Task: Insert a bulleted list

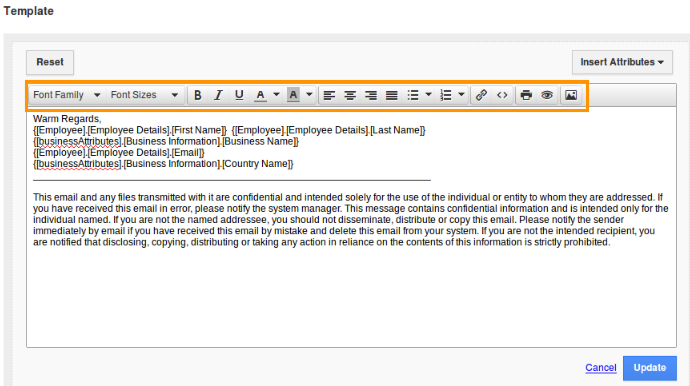Action: pyautogui.click(x=413, y=95)
